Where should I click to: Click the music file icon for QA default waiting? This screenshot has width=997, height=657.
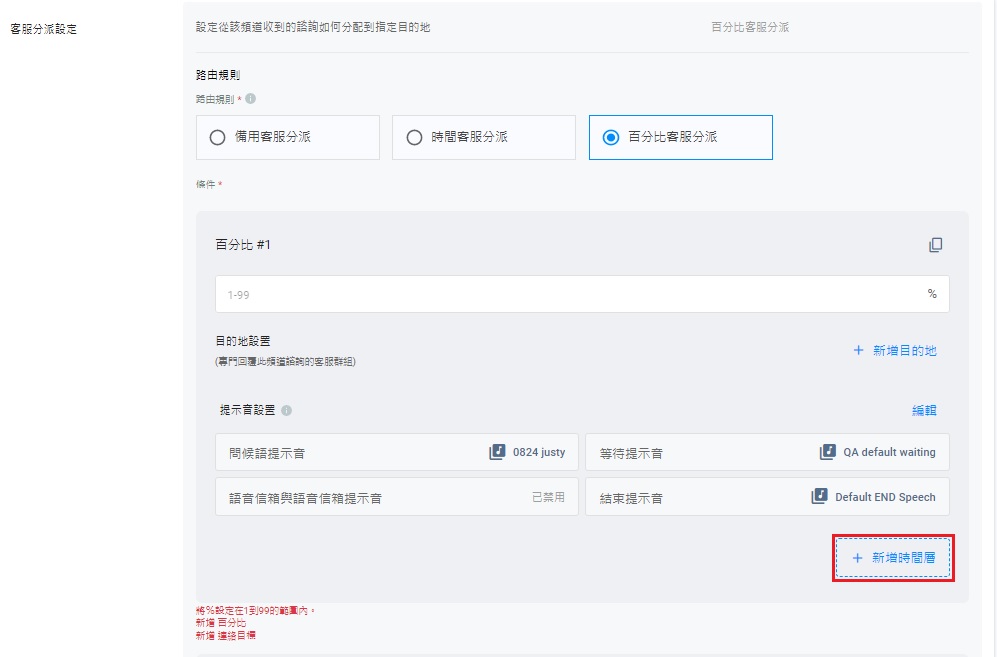coord(828,452)
